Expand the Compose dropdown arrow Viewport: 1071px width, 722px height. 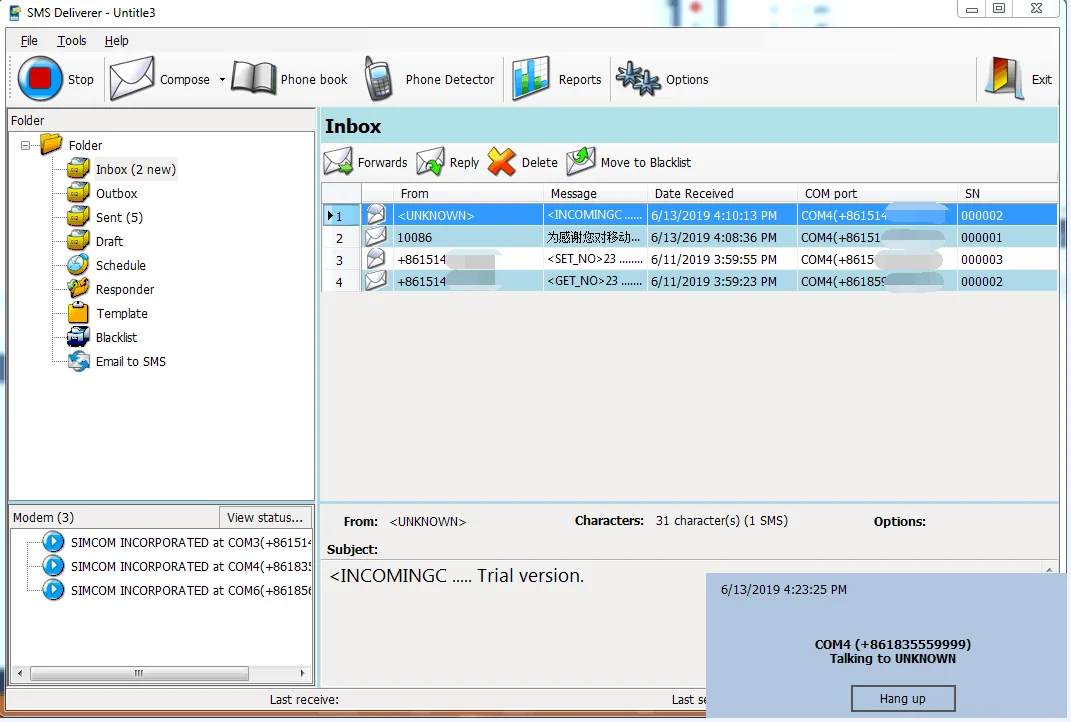pos(222,80)
